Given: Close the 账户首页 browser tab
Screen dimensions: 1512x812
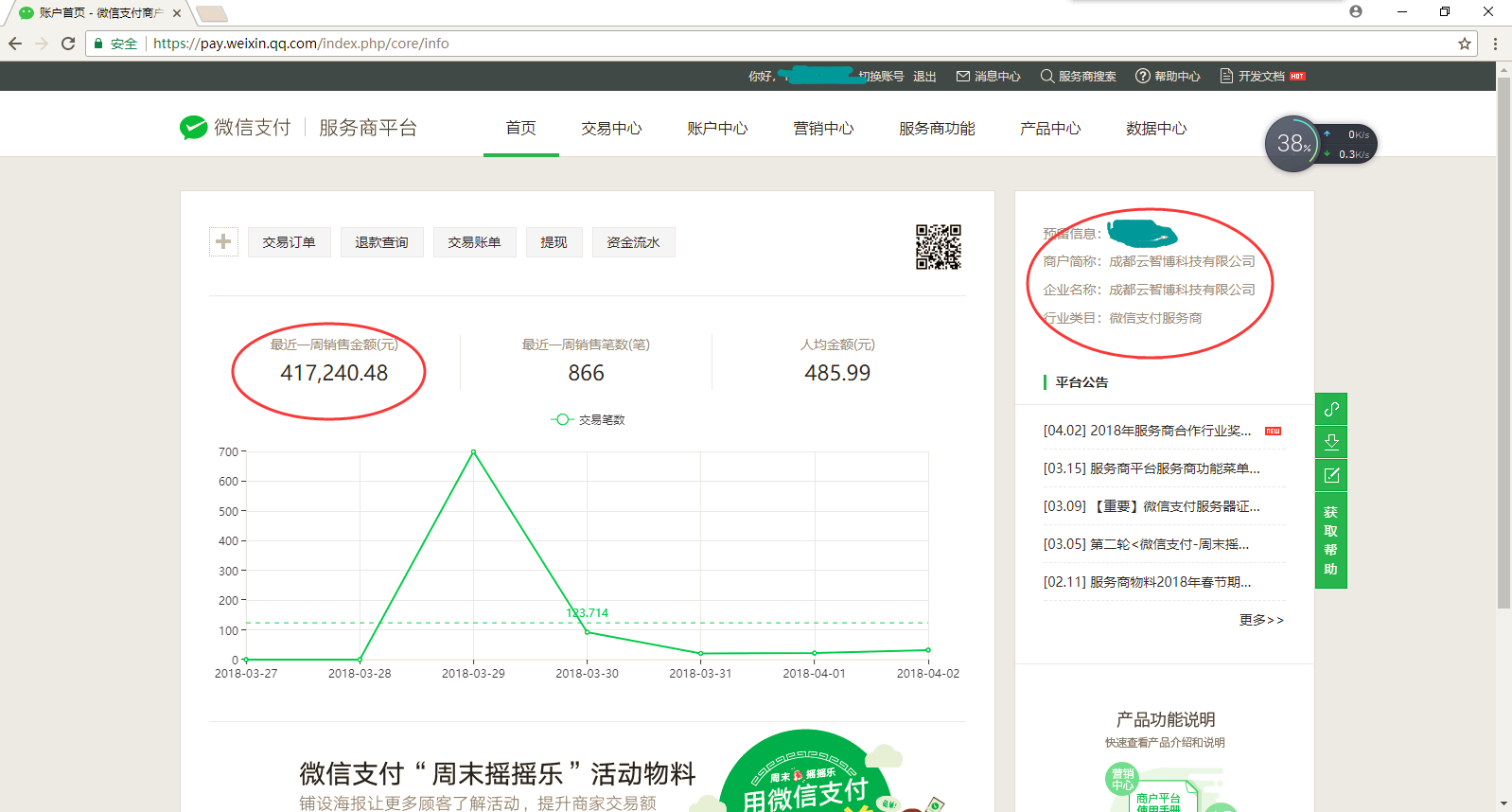Looking at the screenshot, I should pyautogui.click(x=177, y=13).
